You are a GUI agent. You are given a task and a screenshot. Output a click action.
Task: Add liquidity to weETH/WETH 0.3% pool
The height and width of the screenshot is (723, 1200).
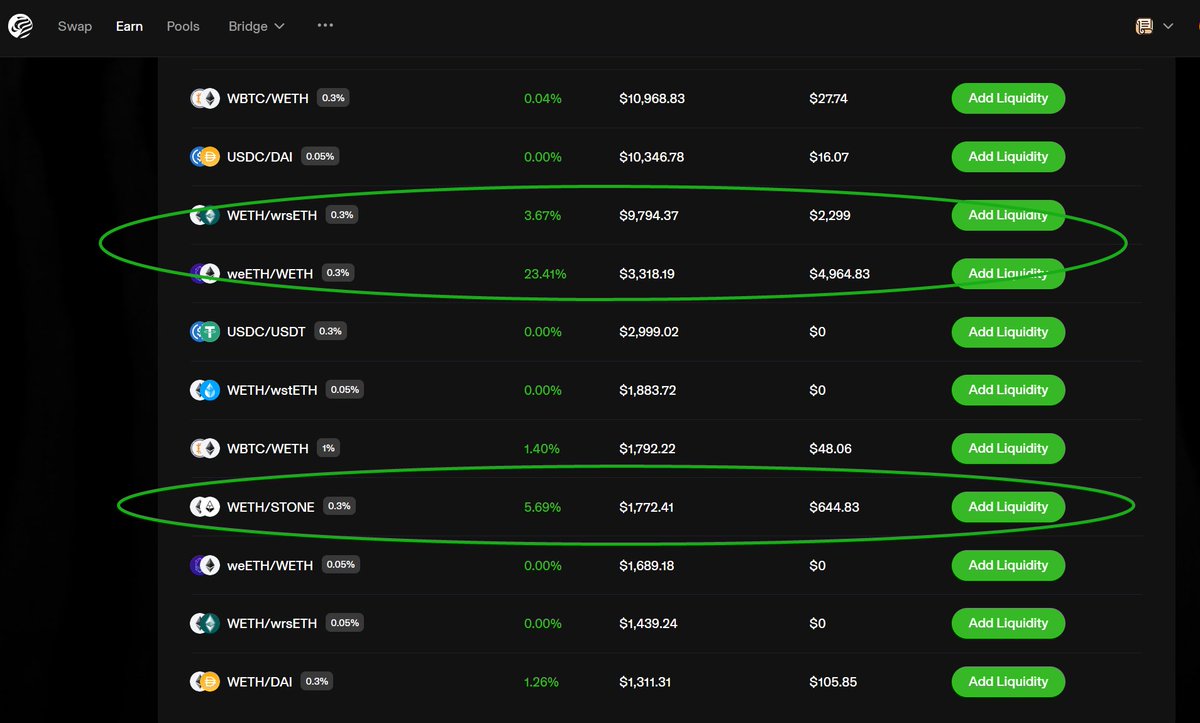(1008, 273)
